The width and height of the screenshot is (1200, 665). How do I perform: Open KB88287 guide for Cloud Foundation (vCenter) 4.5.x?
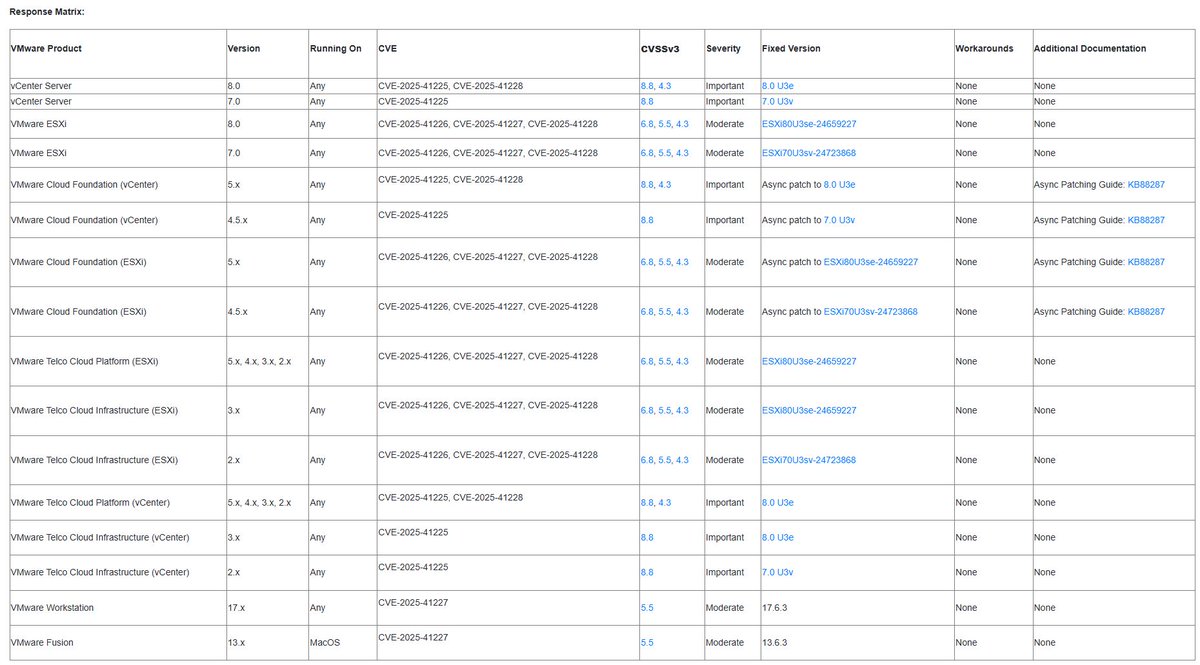tap(1146, 220)
